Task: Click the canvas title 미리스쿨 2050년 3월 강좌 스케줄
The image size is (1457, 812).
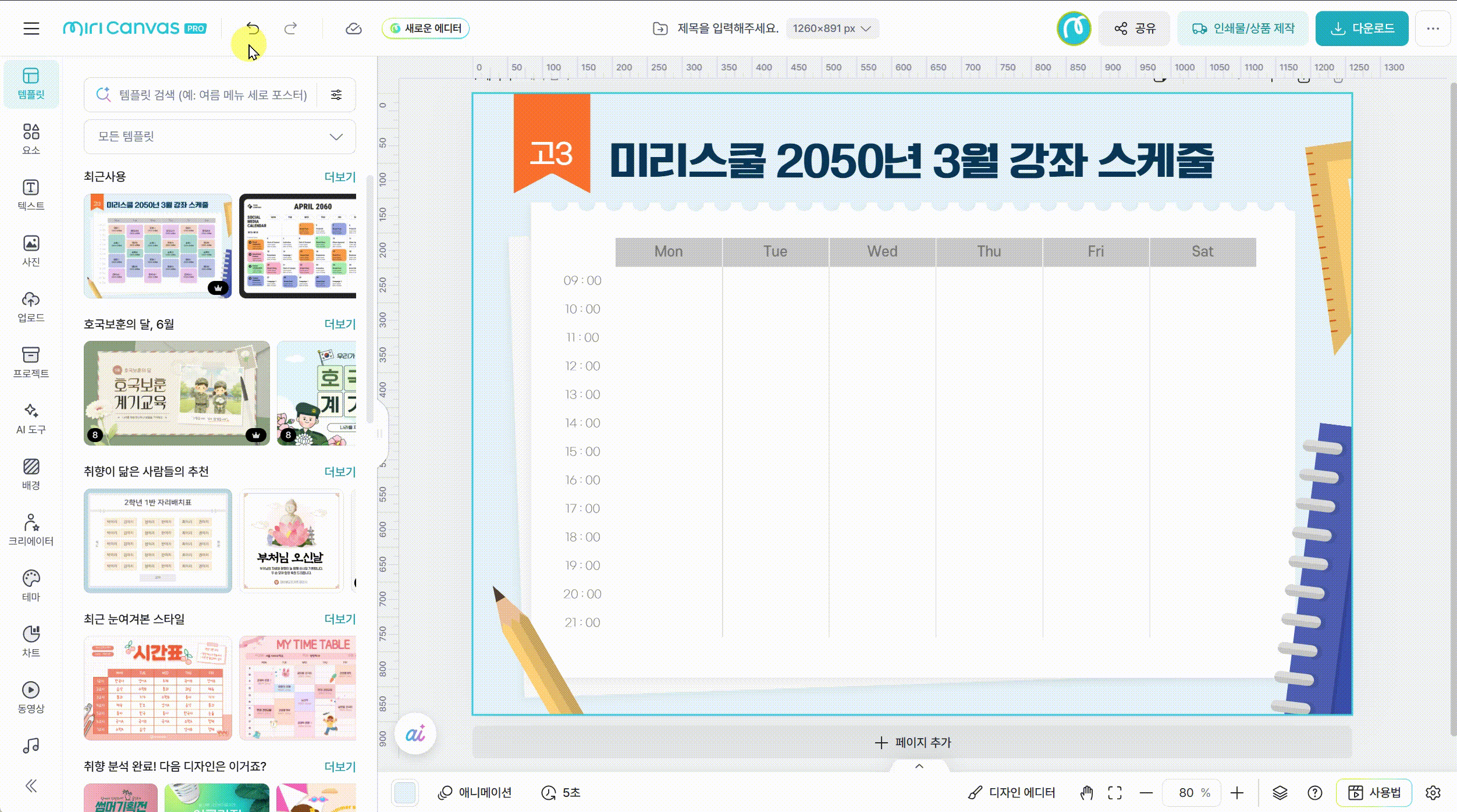Action: 912,161
